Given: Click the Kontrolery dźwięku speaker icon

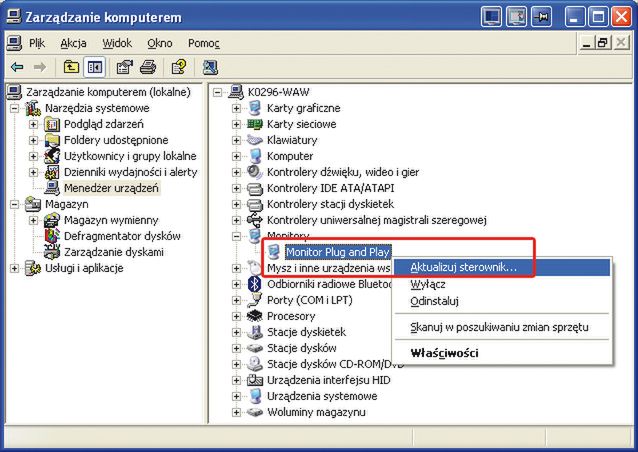Looking at the screenshot, I should click(x=255, y=172).
